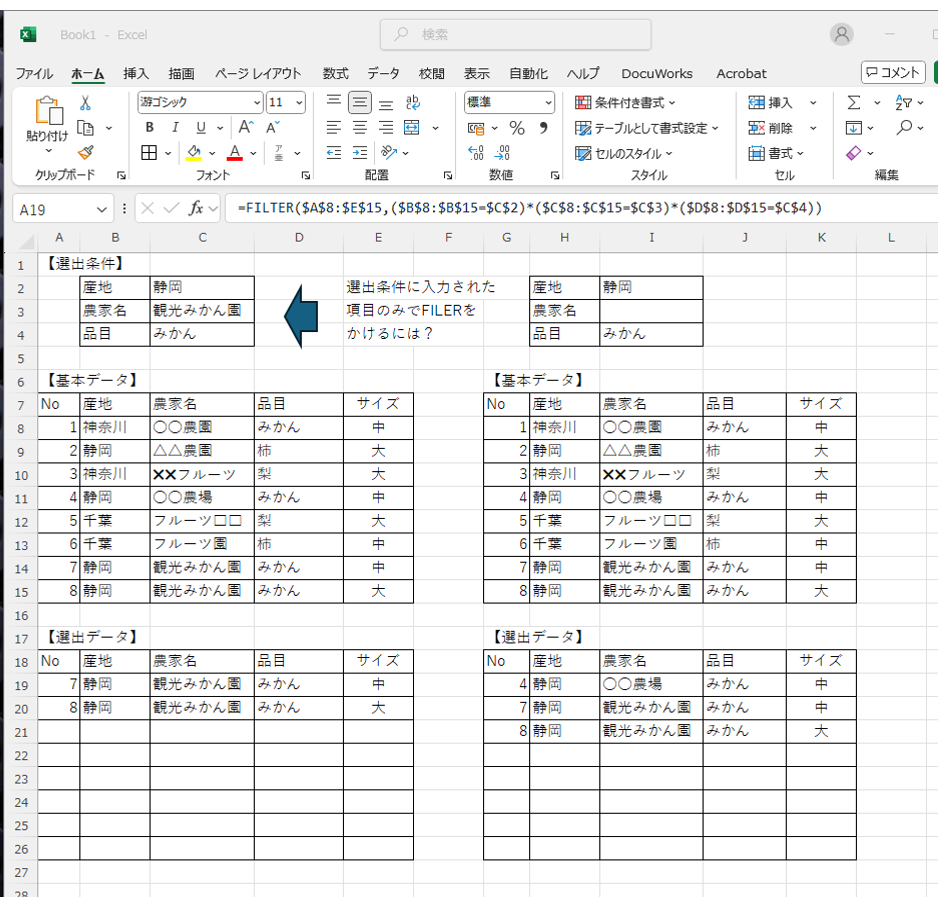The width and height of the screenshot is (938, 897).
Task: Align text to bottom
Action: point(386,103)
